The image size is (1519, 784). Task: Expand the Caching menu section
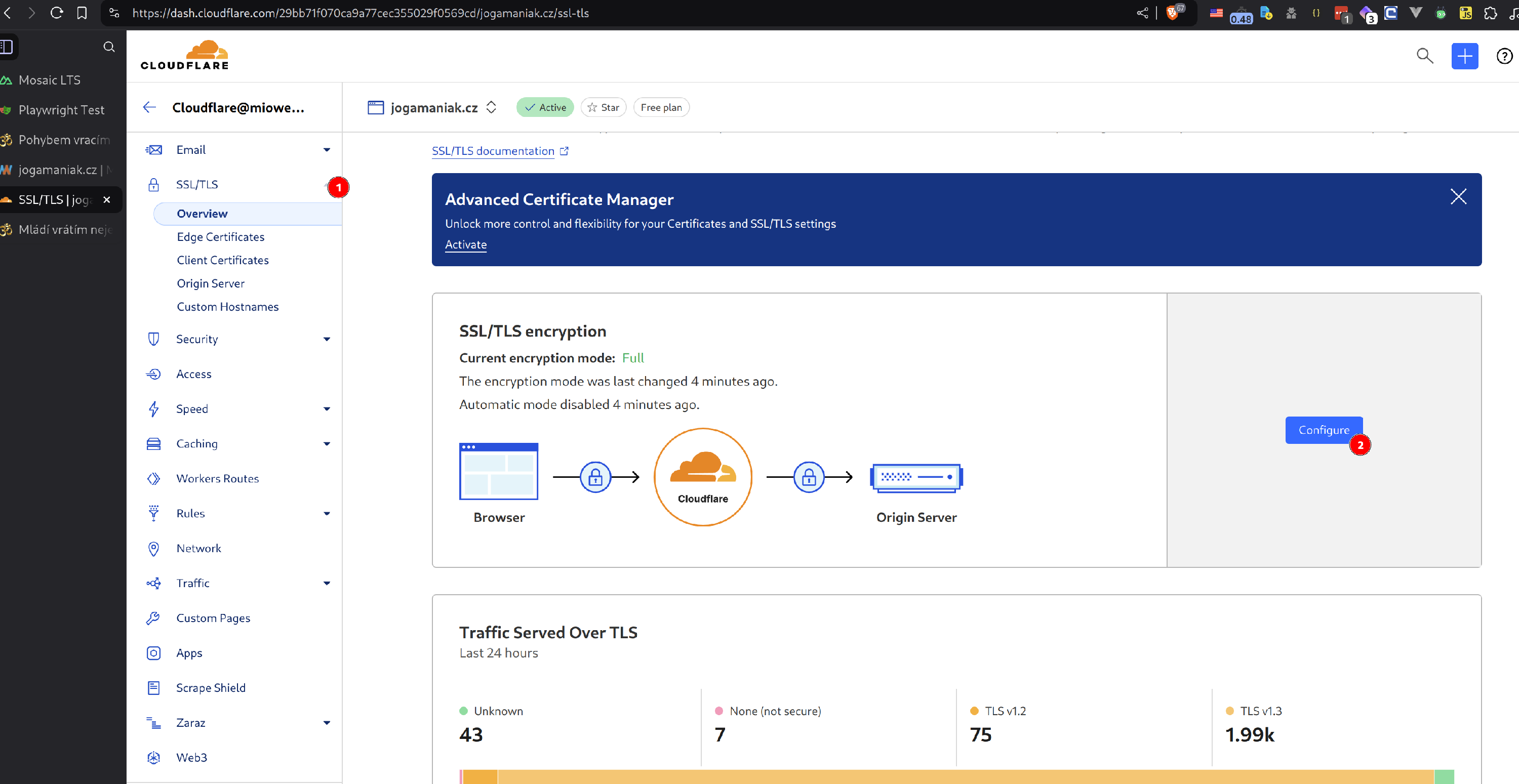(327, 444)
